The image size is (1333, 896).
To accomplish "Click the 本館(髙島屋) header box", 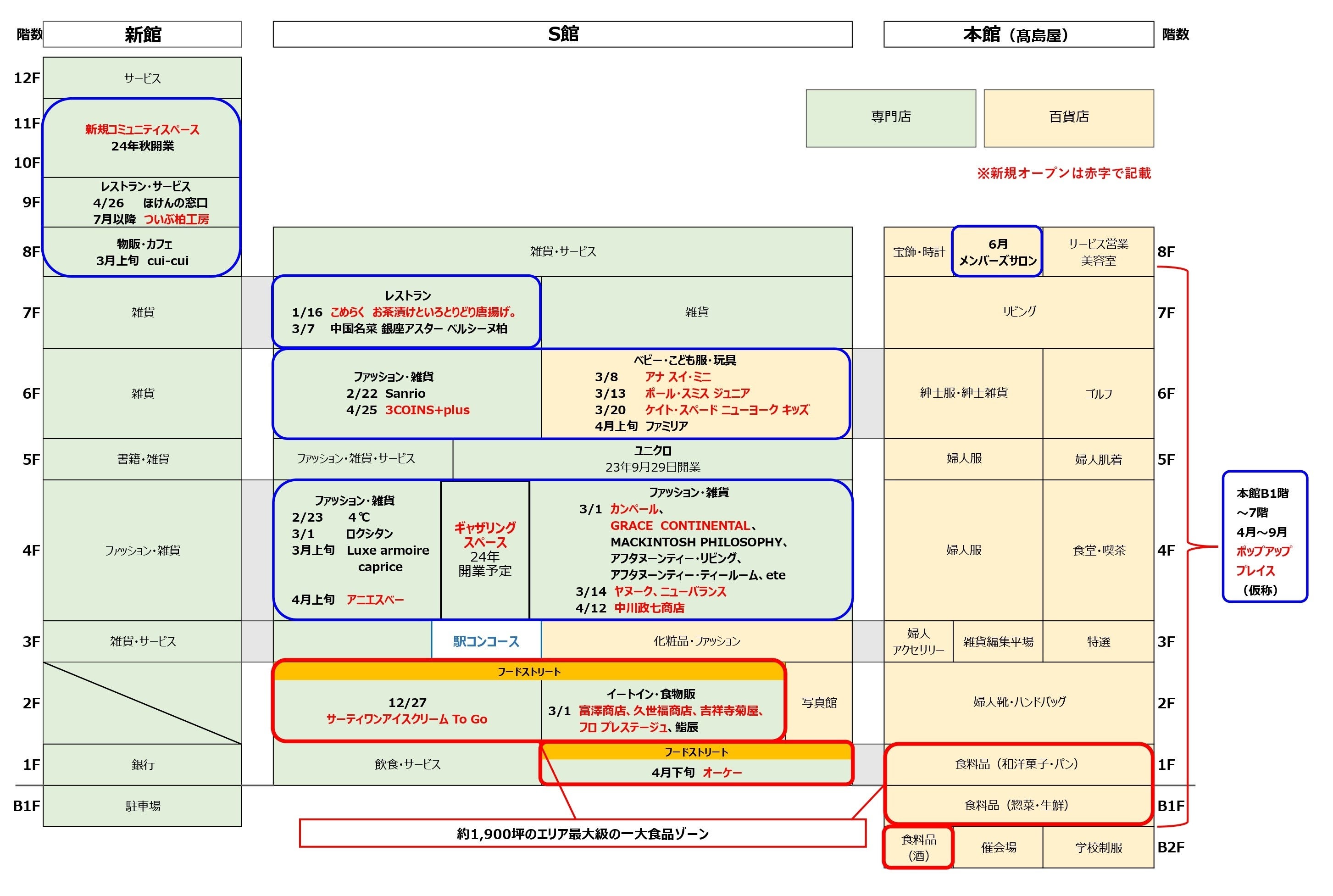I will coord(1018,34).
